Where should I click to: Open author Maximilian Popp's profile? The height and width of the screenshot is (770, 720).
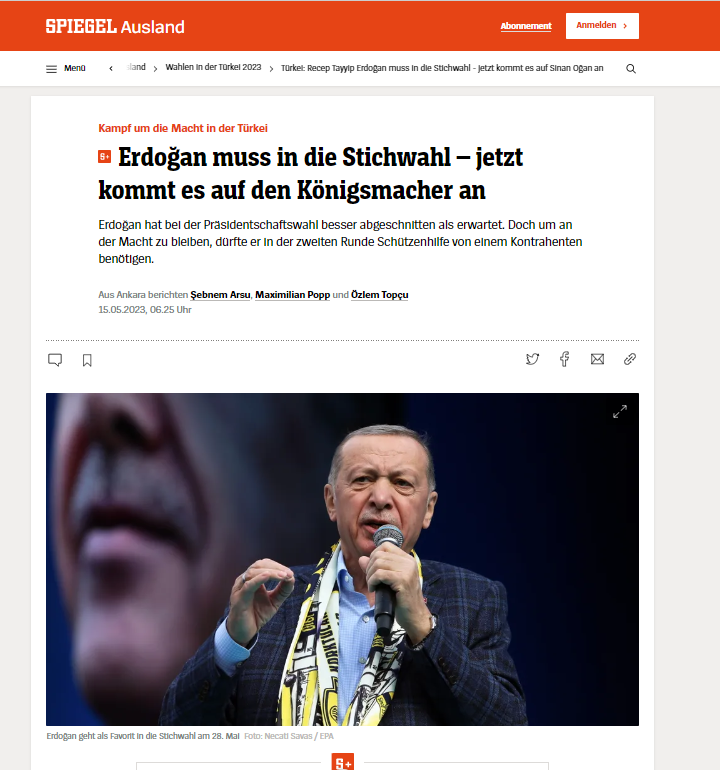point(292,295)
